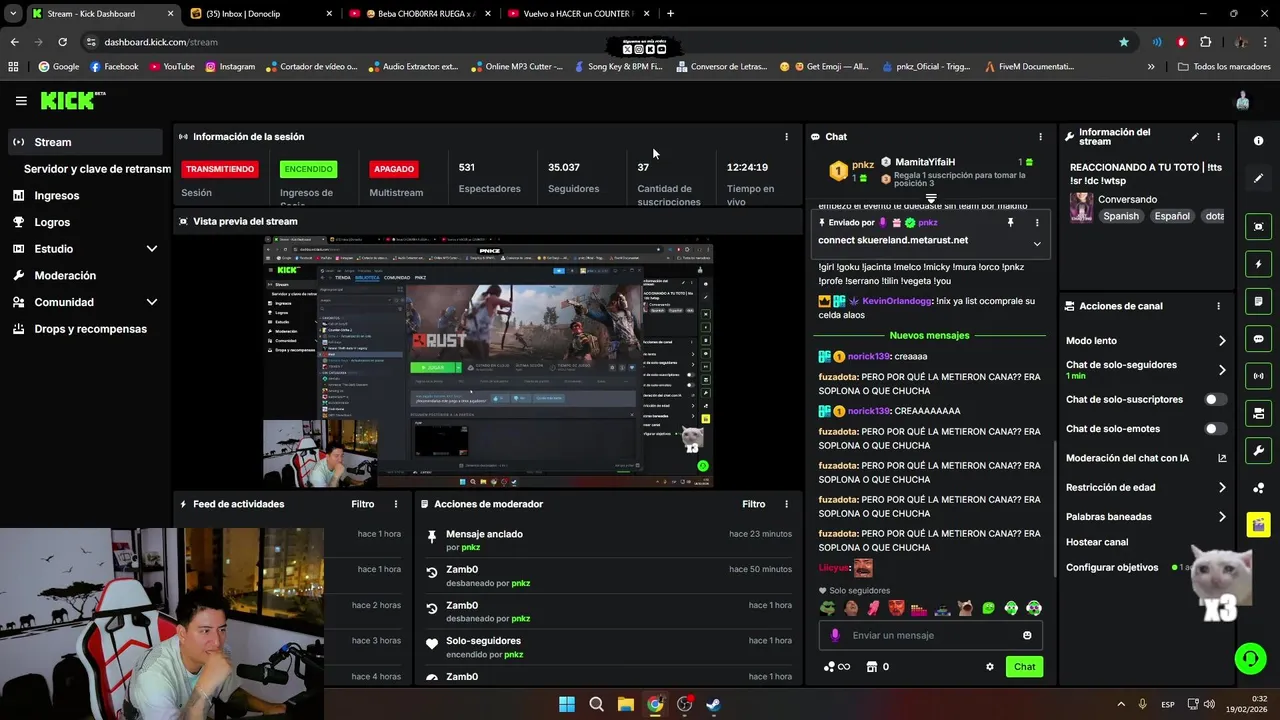The image size is (1280, 720).
Task: Click the green Chat send button
Action: pyautogui.click(x=1024, y=667)
